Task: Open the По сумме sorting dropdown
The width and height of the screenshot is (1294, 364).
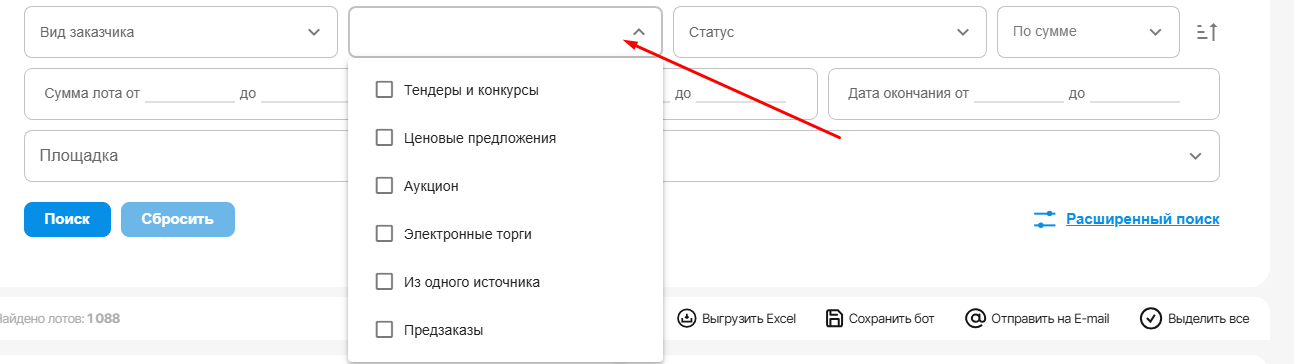Action: click(x=1088, y=32)
